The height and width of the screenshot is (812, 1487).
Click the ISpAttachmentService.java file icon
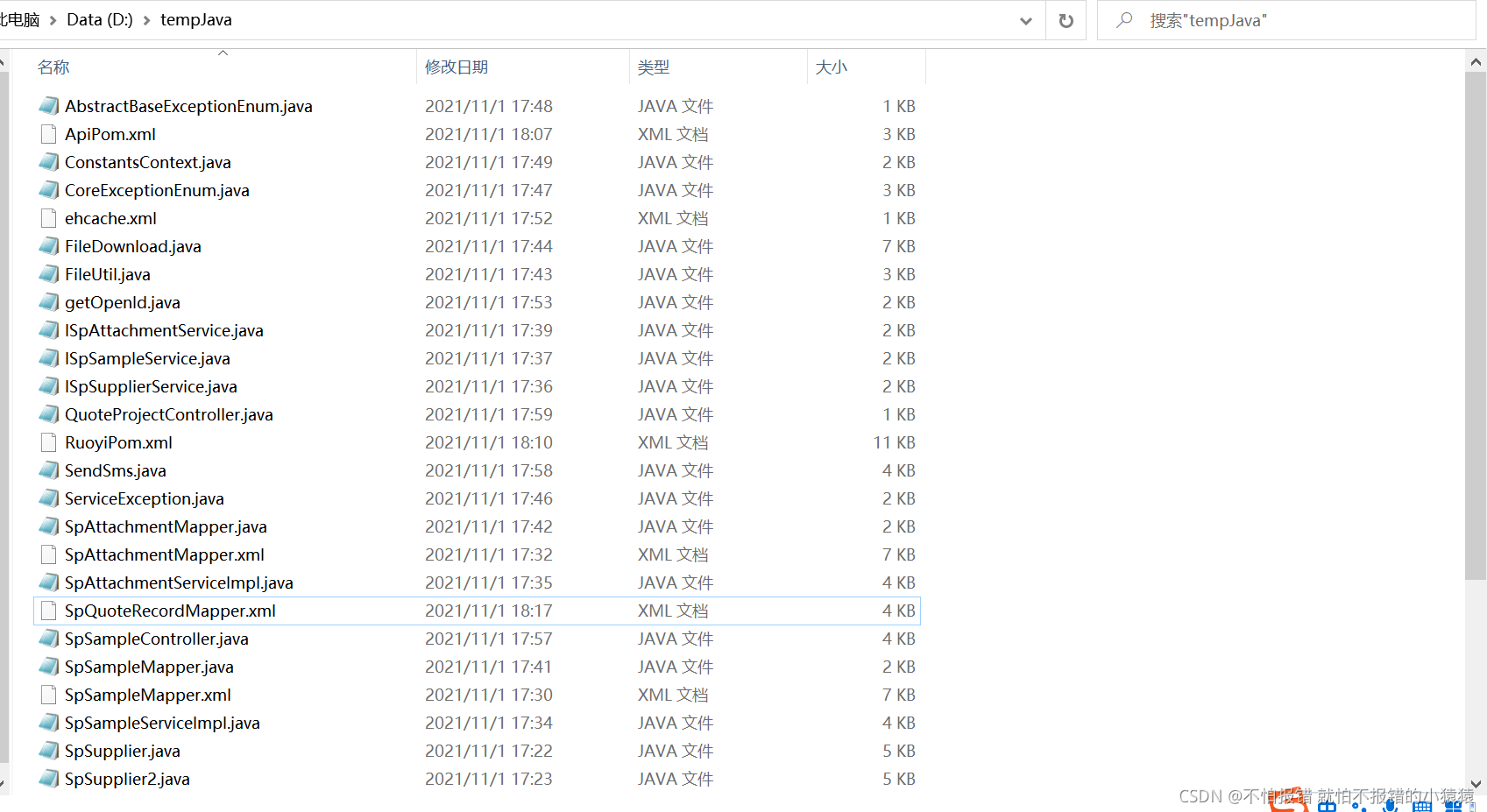coord(49,330)
